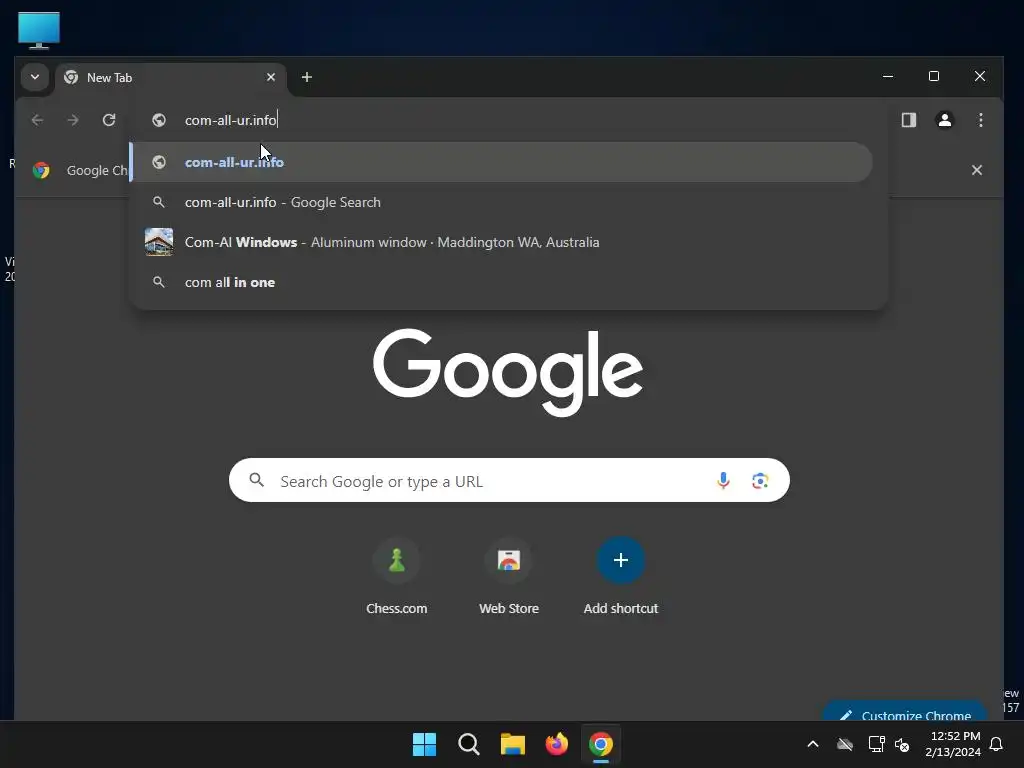Click the desktop computer icon
Viewport: 1024px width, 768px height.
39,30
